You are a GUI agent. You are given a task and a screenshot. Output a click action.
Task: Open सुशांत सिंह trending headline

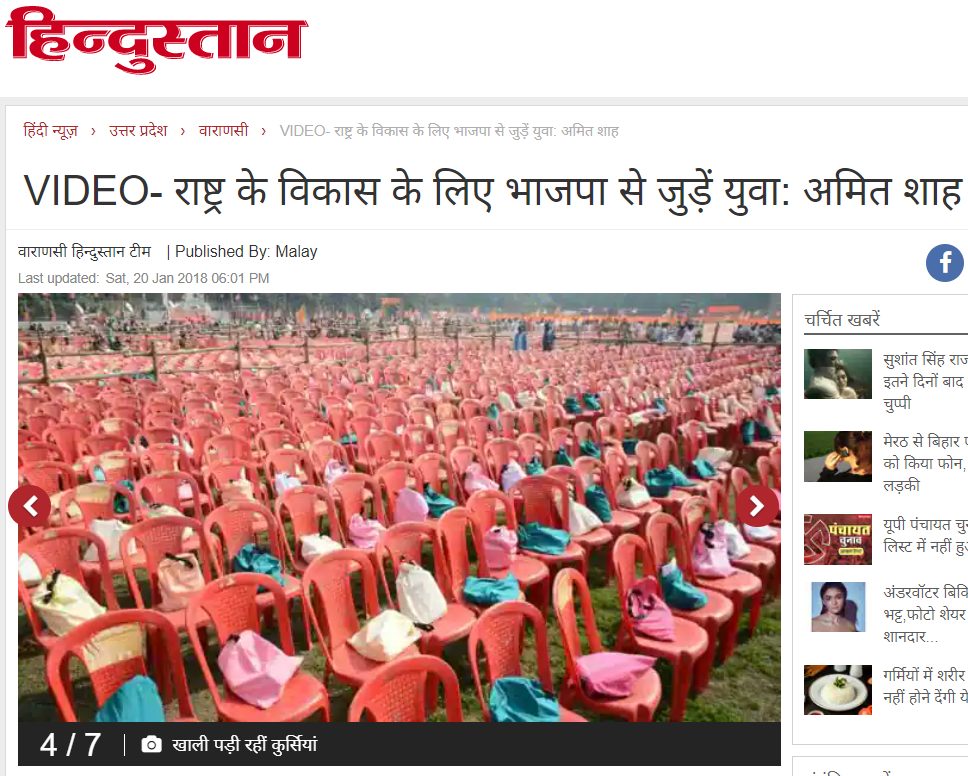(925, 381)
